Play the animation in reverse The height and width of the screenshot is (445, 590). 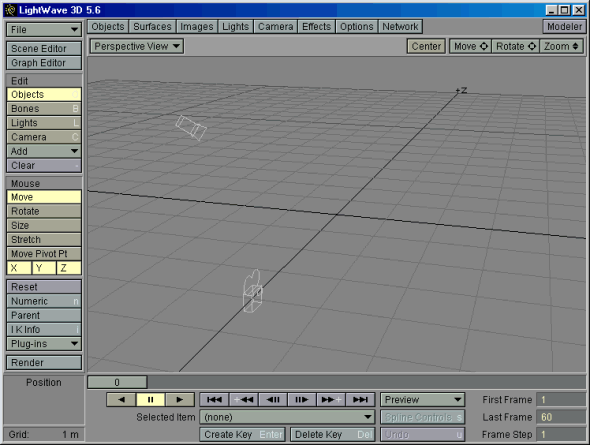pos(121,399)
